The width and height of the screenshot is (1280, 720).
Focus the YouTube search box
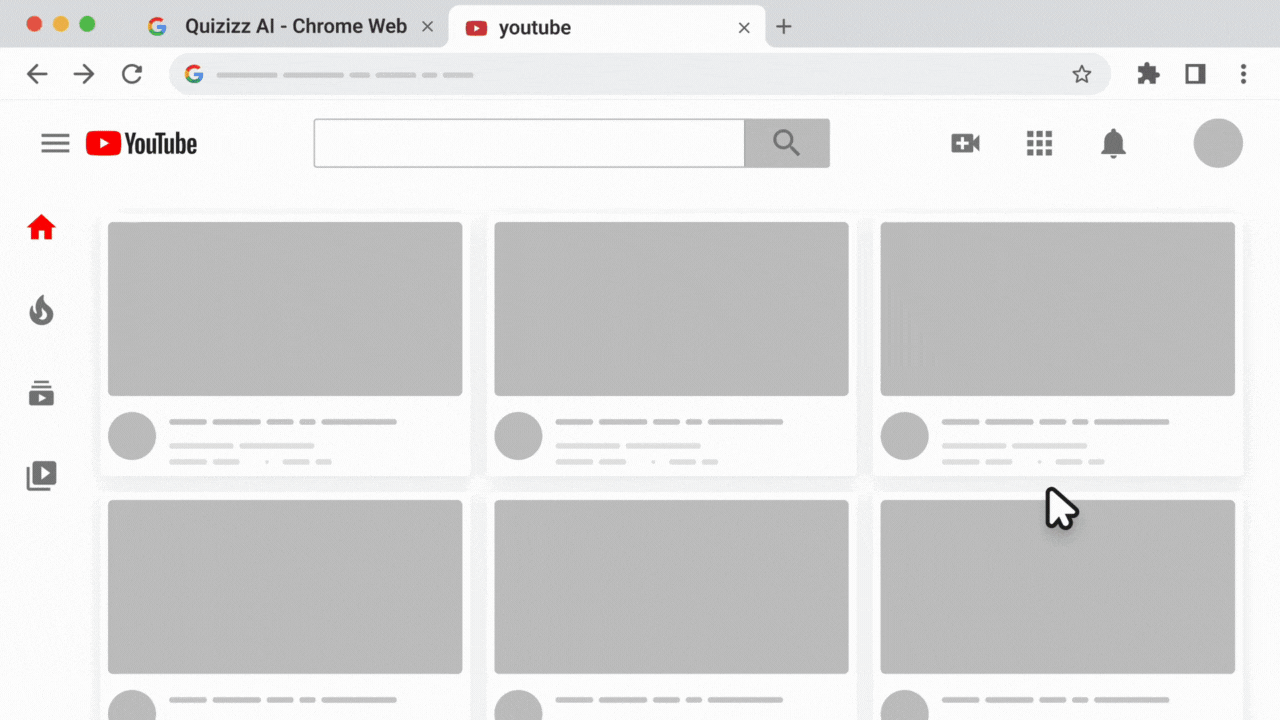tap(529, 143)
